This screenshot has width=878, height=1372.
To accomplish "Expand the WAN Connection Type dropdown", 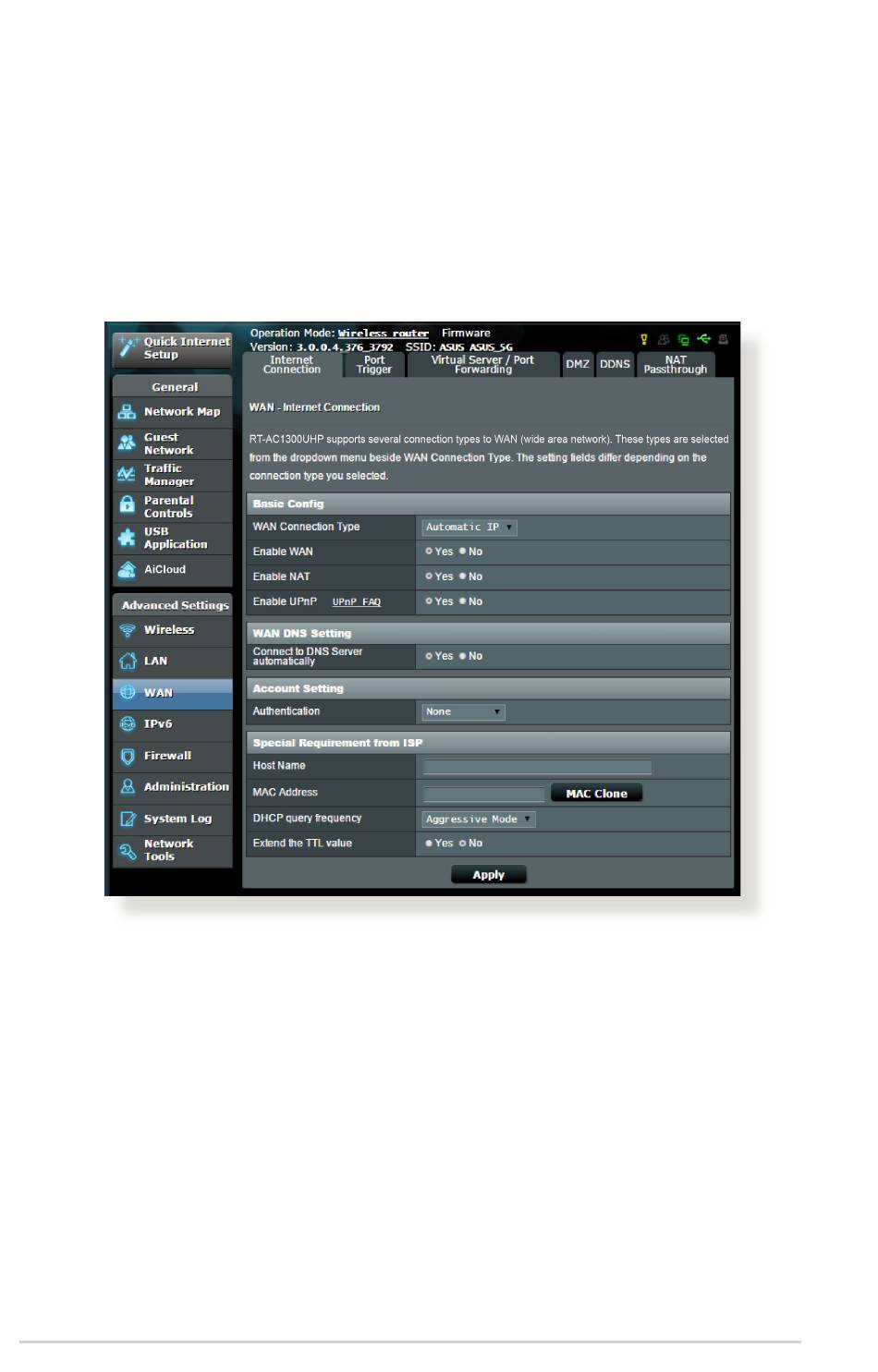I will [469, 528].
